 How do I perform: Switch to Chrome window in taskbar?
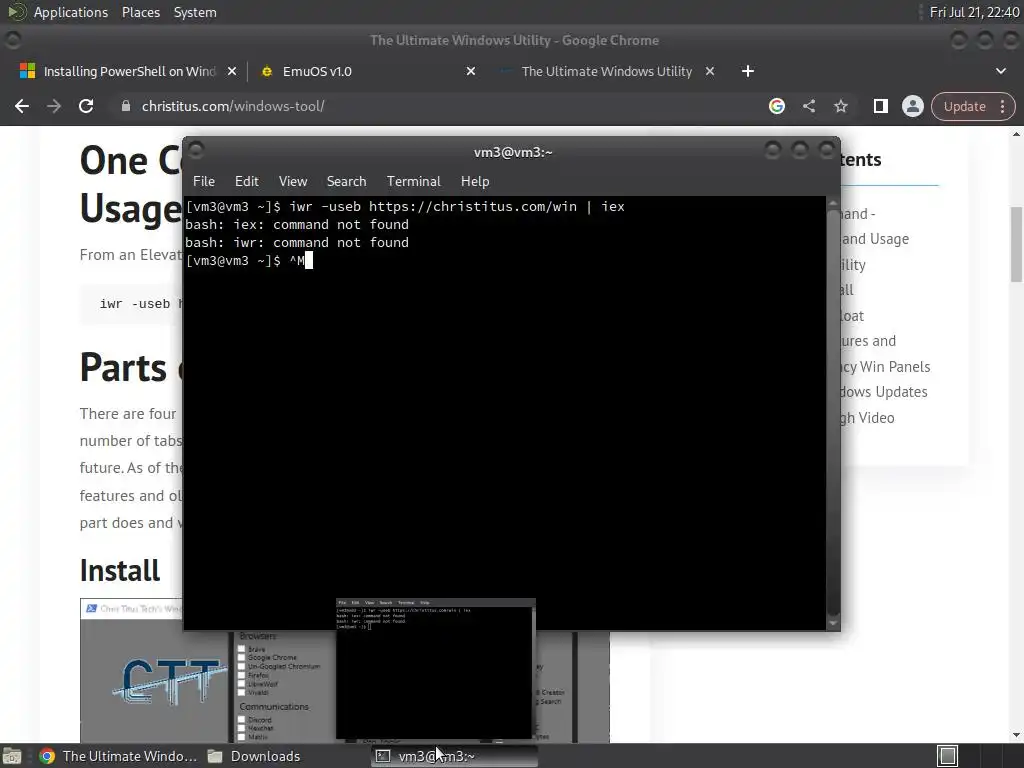(x=118, y=756)
